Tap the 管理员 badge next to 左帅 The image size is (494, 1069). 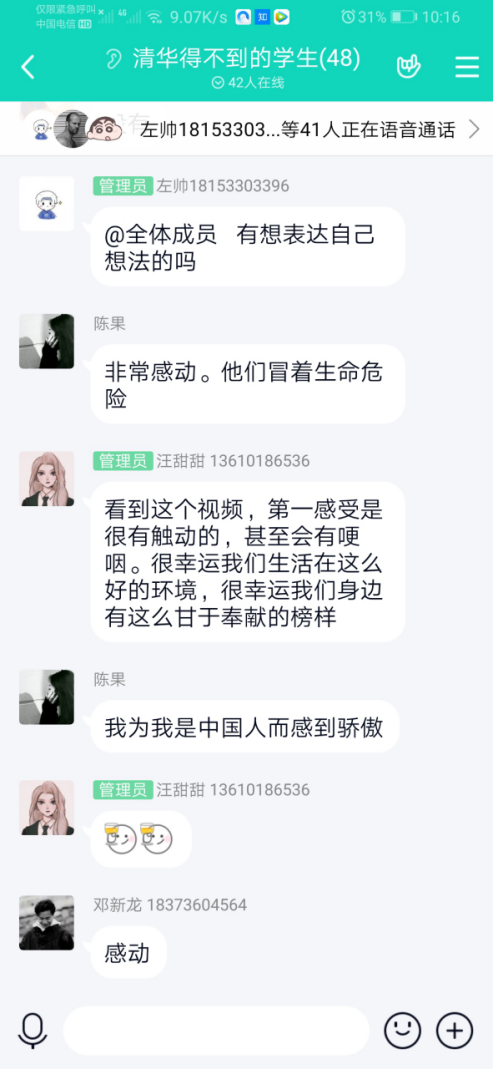tap(123, 185)
